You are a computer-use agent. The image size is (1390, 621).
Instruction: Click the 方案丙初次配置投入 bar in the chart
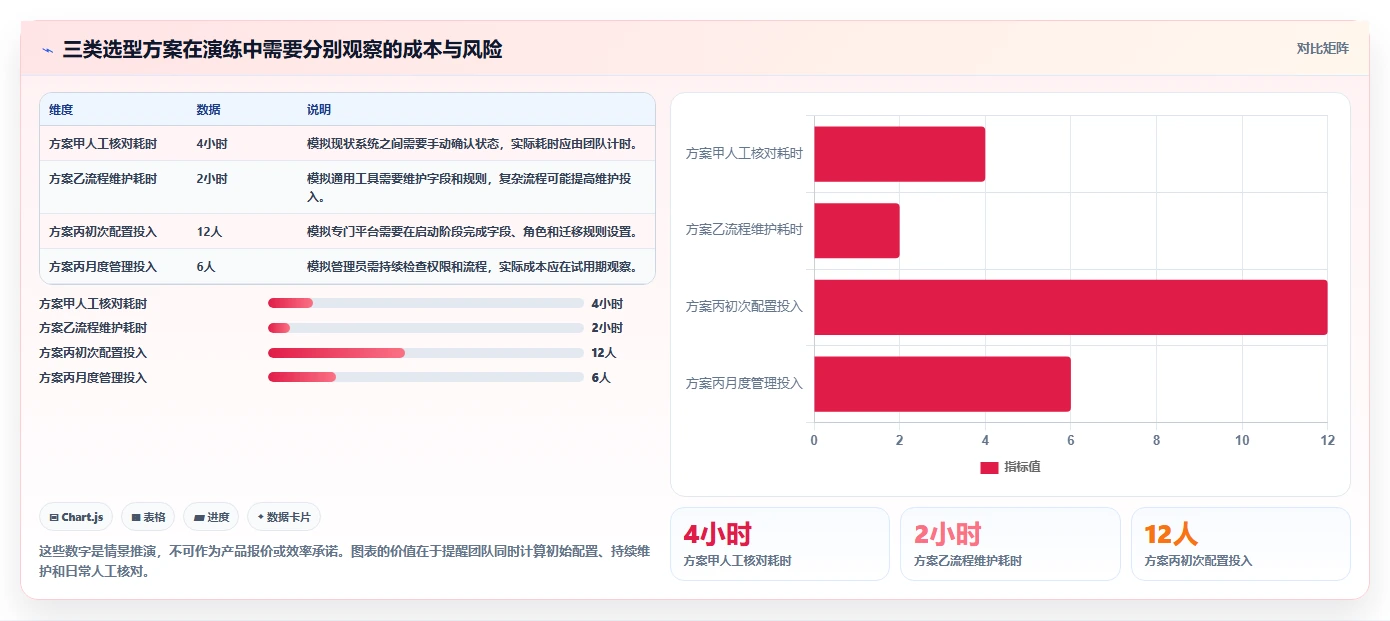coord(1071,307)
